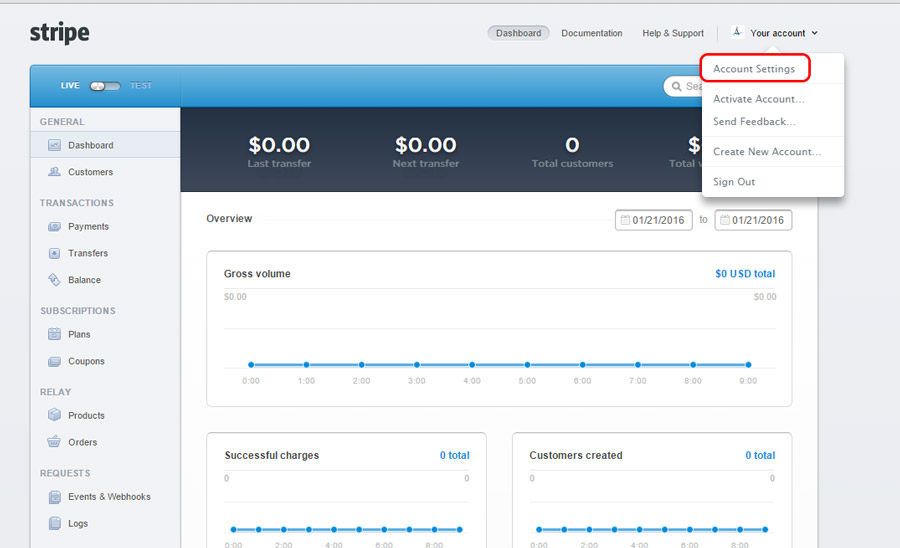This screenshot has width=900, height=548.
Task: Click the Successful charges chart title
Action: coord(271,455)
